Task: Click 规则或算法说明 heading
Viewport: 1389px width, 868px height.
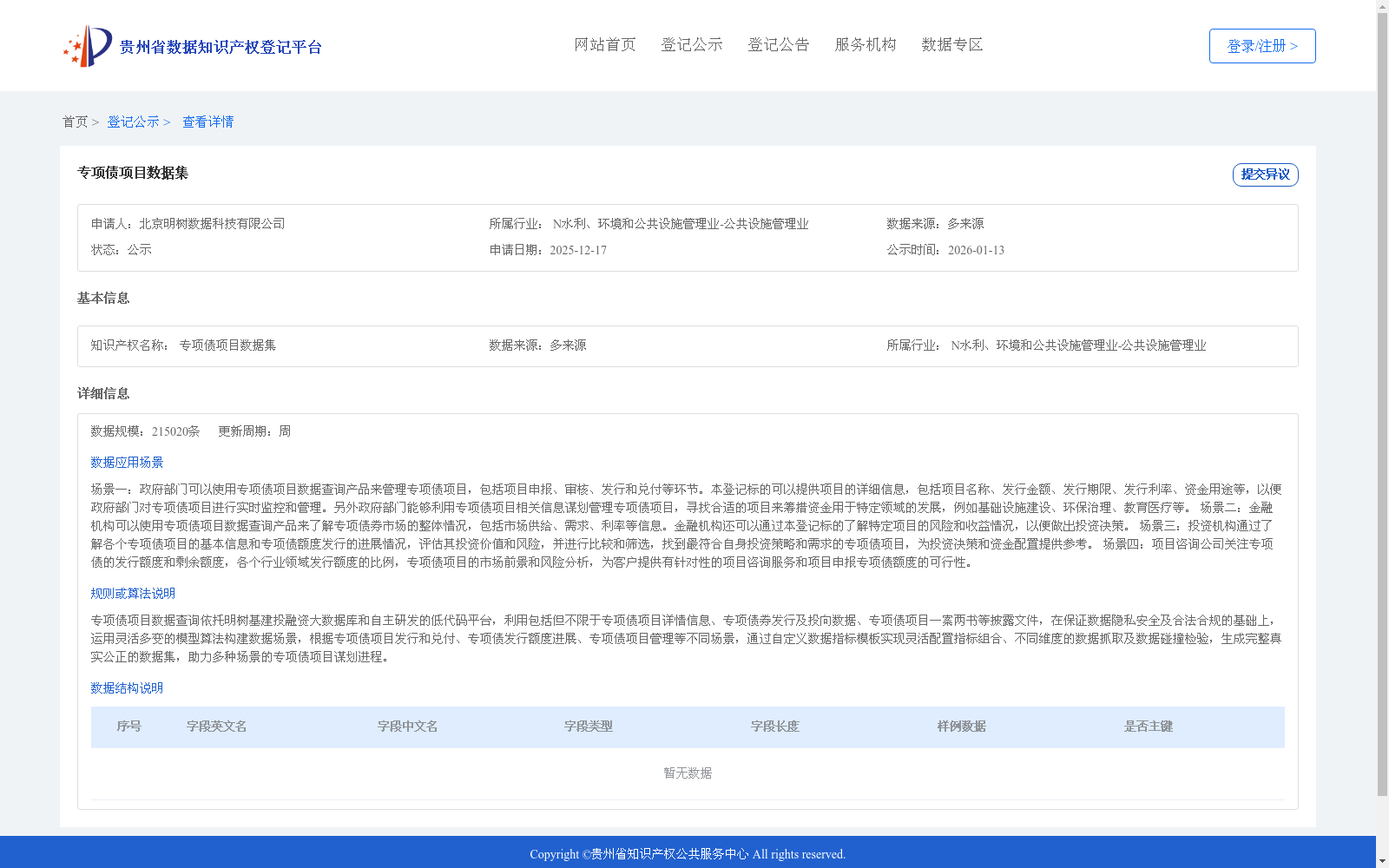Action: tap(133, 594)
